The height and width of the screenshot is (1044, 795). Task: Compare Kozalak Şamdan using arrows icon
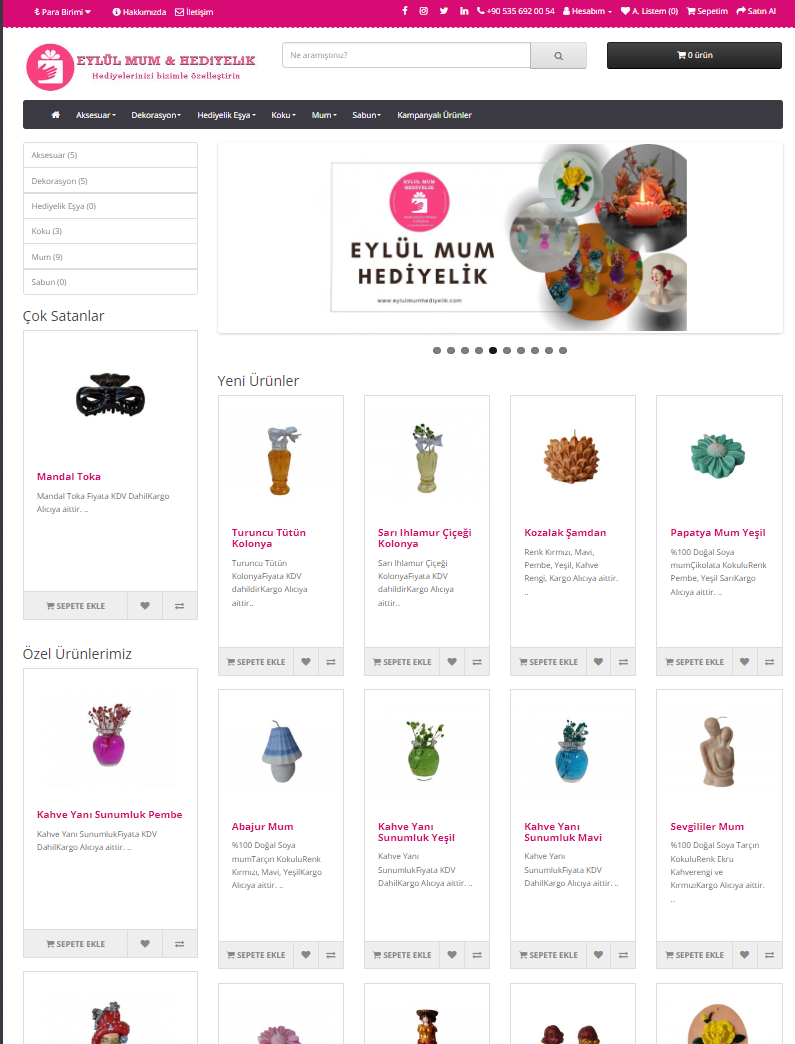coord(623,662)
